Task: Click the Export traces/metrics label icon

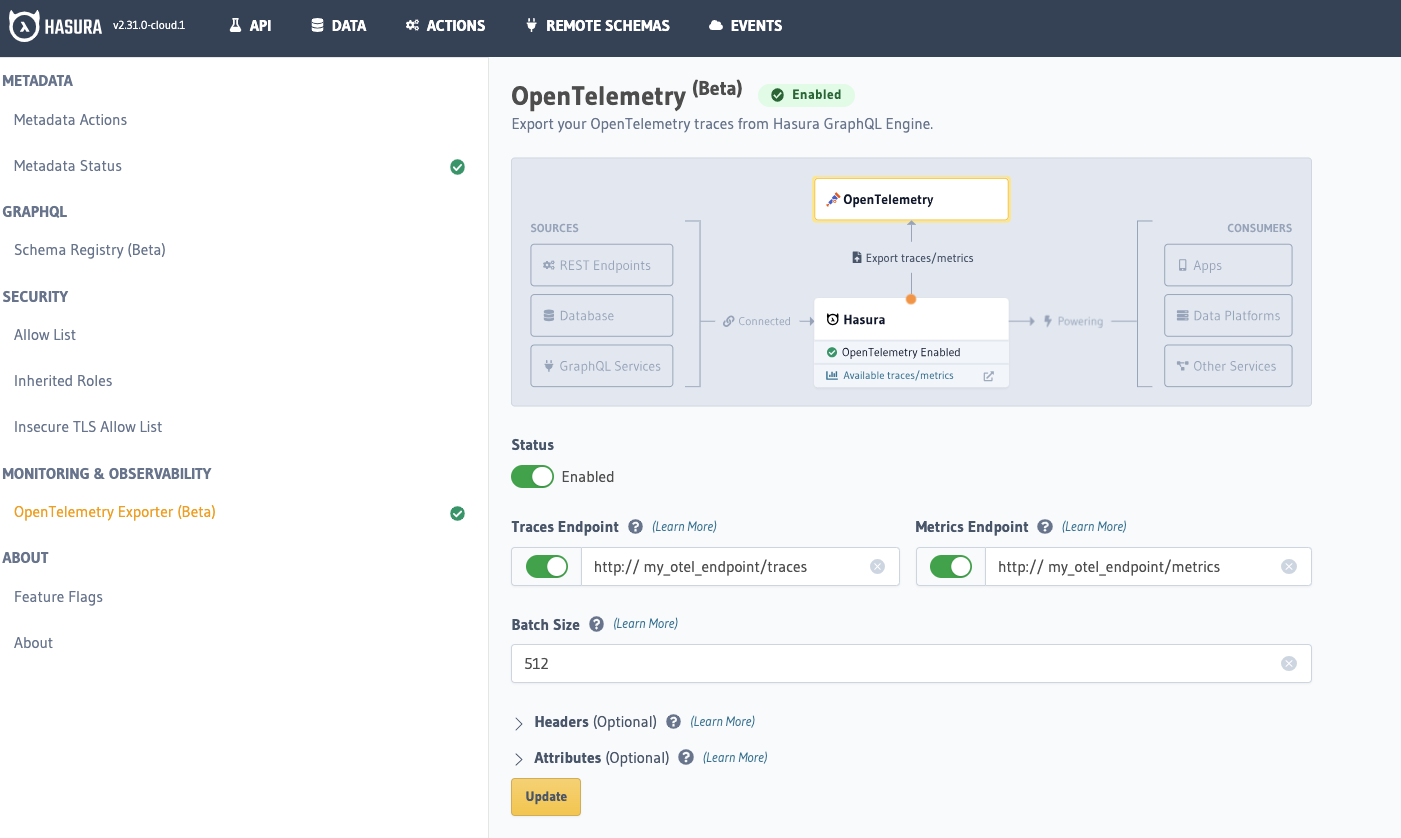Action: tap(857, 258)
